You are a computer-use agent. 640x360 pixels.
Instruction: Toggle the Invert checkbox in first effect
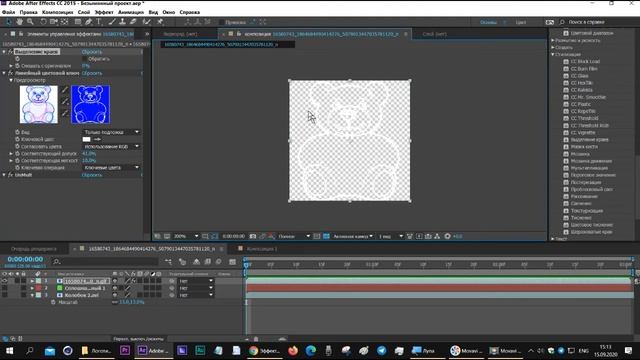click(x=84, y=59)
